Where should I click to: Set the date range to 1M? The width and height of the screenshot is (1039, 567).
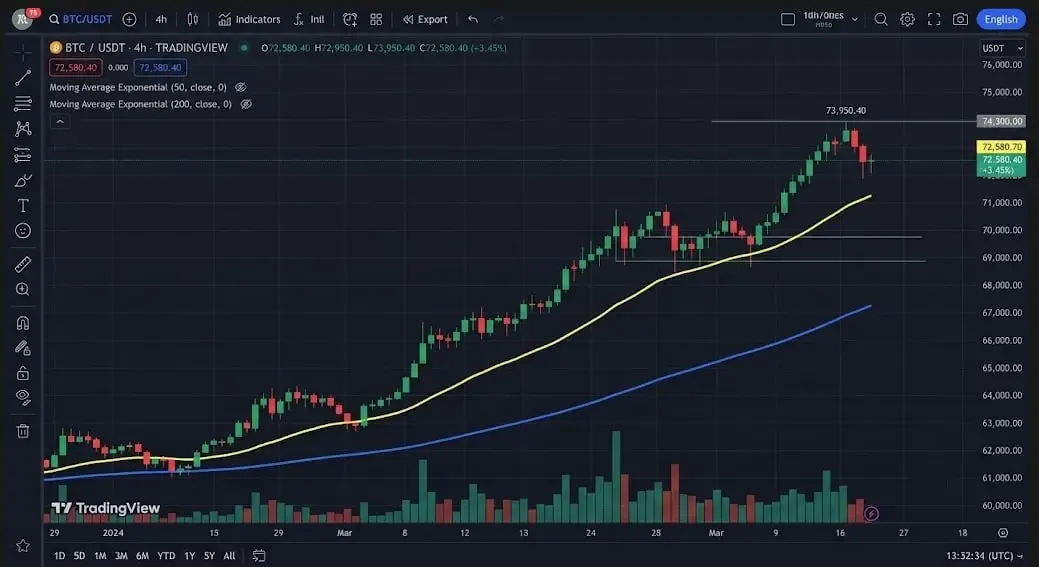point(100,556)
